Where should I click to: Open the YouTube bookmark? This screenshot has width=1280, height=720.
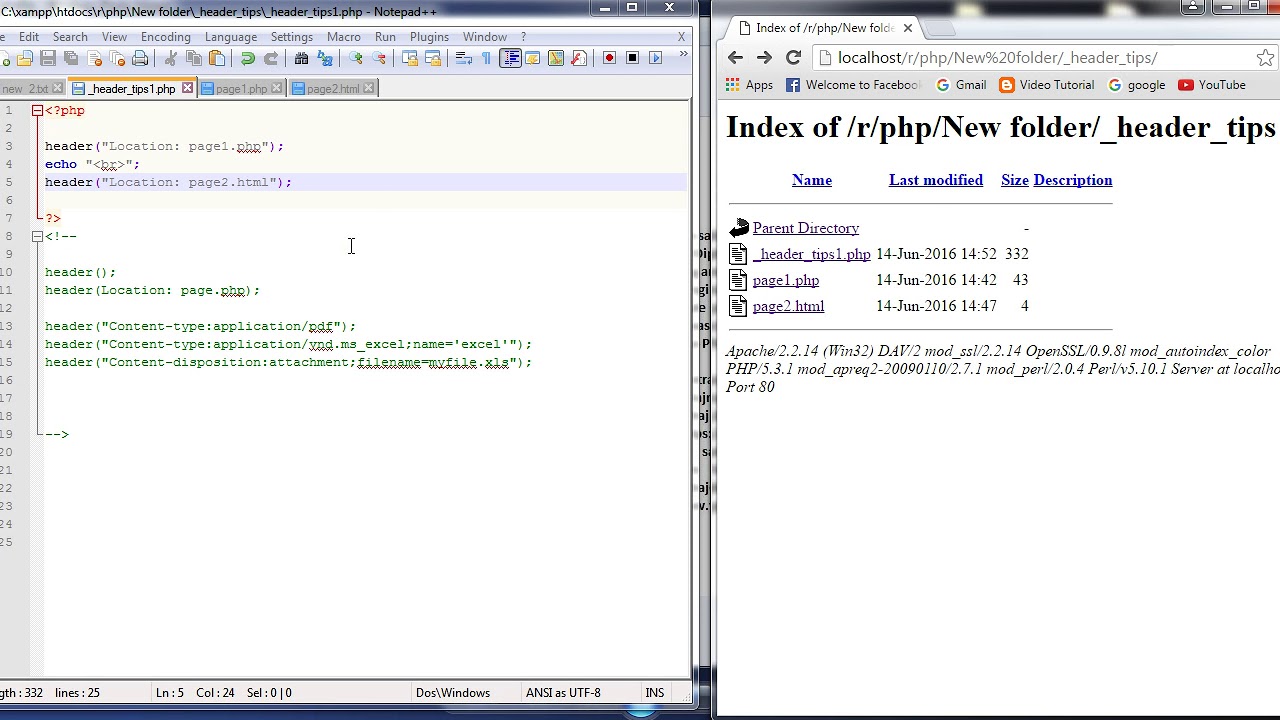(x=1212, y=85)
